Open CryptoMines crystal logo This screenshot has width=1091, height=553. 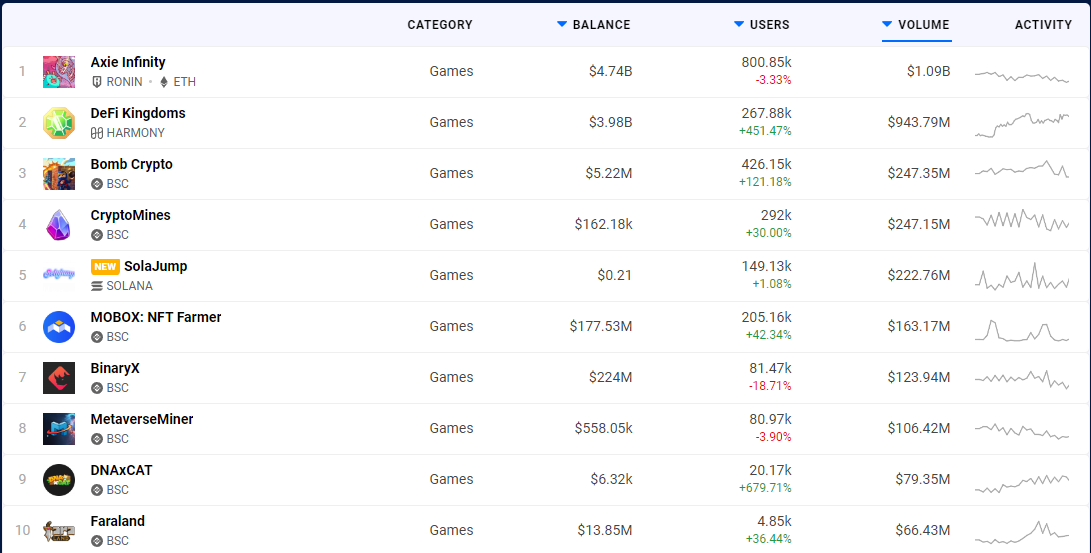pos(58,225)
